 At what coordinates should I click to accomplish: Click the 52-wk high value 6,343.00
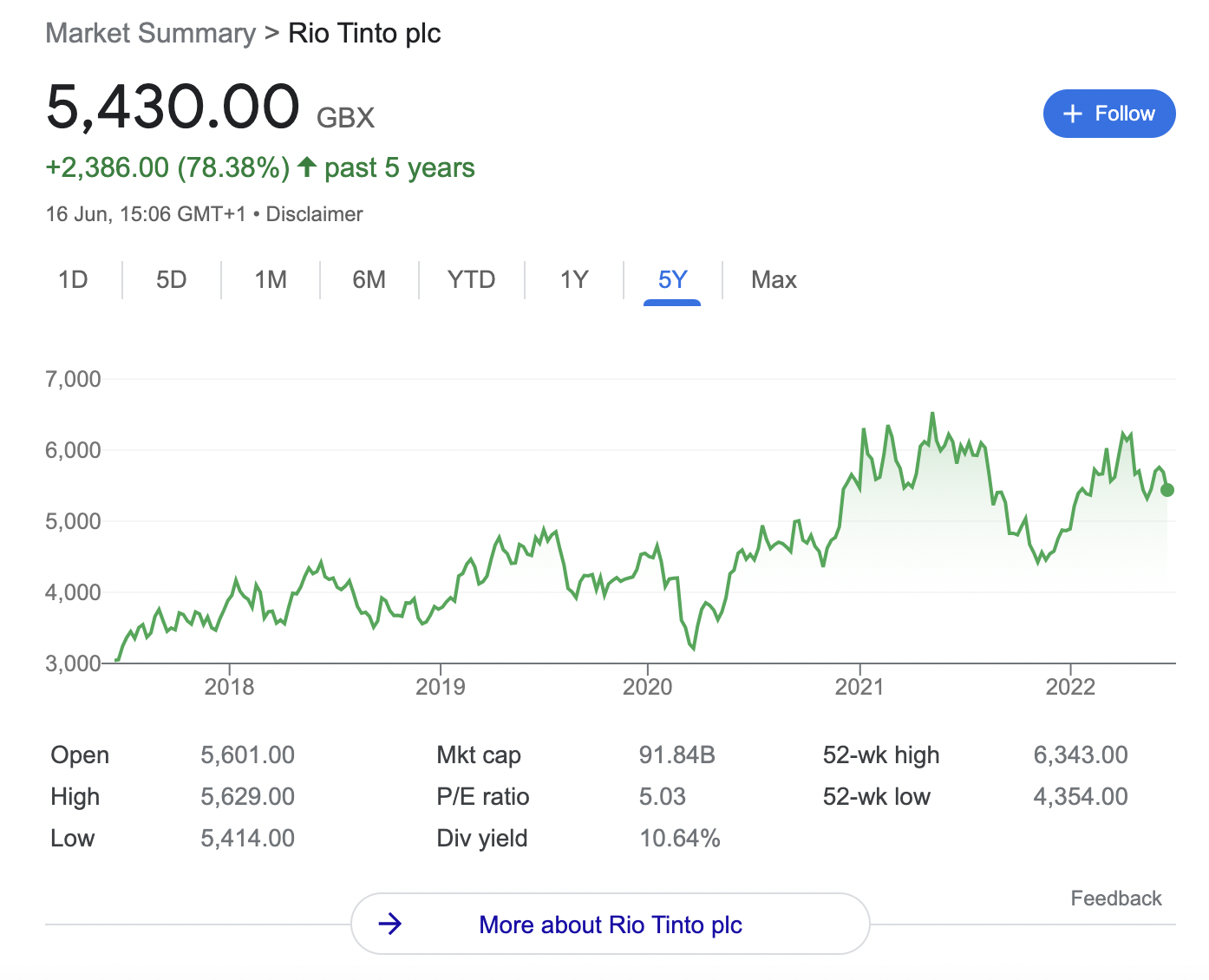pyautogui.click(x=1081, y=755)
